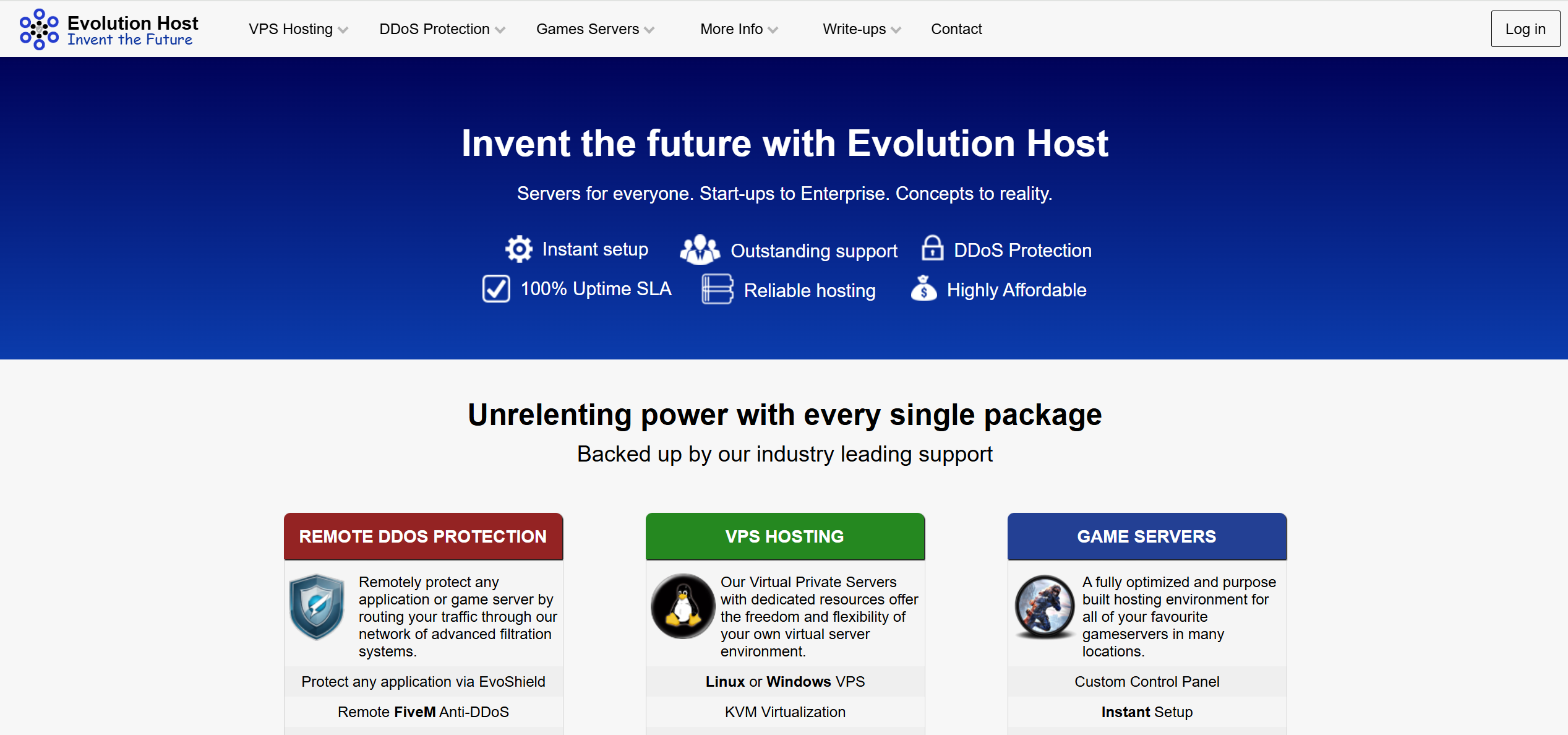The width and height of the screenshot is (1568, 735).
Task: Expand the DDoS Protection chevron
Action: click(500, 30)
